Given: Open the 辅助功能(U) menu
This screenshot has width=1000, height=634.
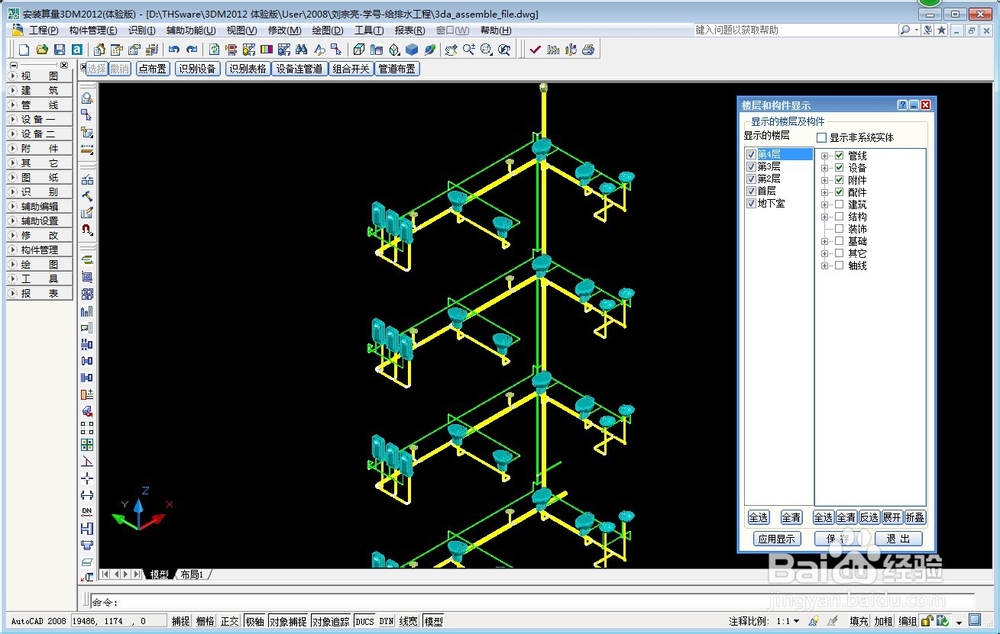Looking at the screenshot, I should [x=191, y=30].
